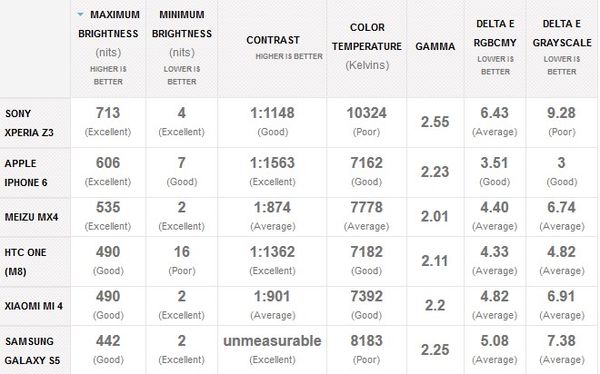The height and width of the screenshot is (374, 600).
Task: Sort by Gamma column header
Action: pyautogui.click(x=435, y=48)
